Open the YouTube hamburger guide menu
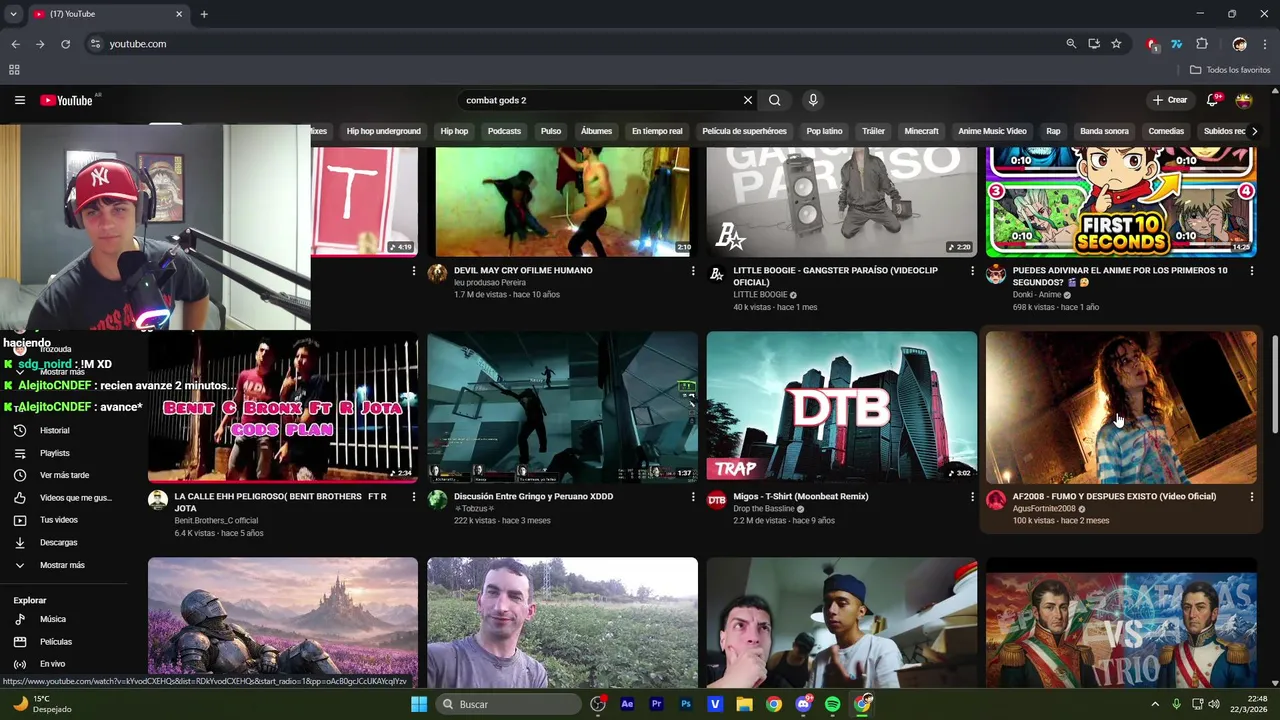1280x720 pixels. [x=19, y=100]
